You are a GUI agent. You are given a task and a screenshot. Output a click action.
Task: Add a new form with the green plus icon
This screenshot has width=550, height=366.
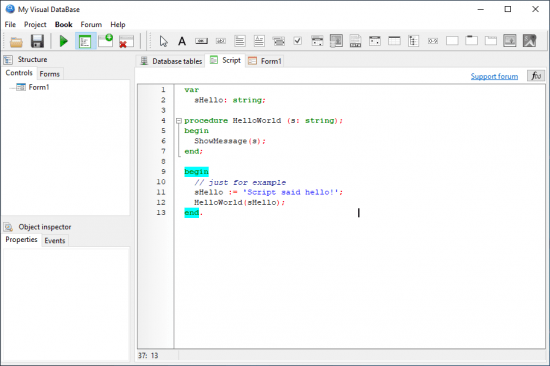click(106, 41)
